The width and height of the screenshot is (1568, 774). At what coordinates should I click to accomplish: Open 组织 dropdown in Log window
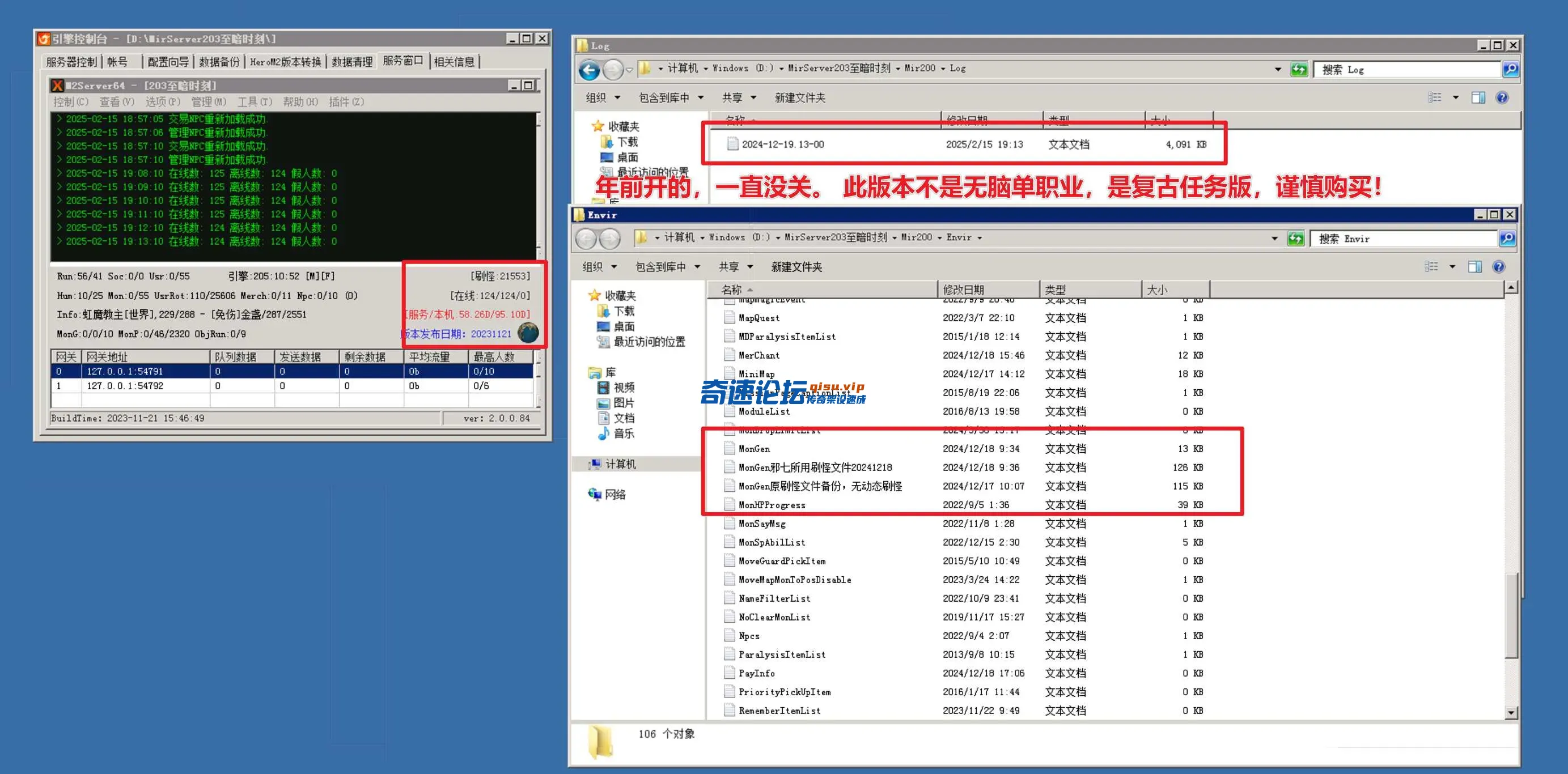pyautogui.click(x=603, y=97)
